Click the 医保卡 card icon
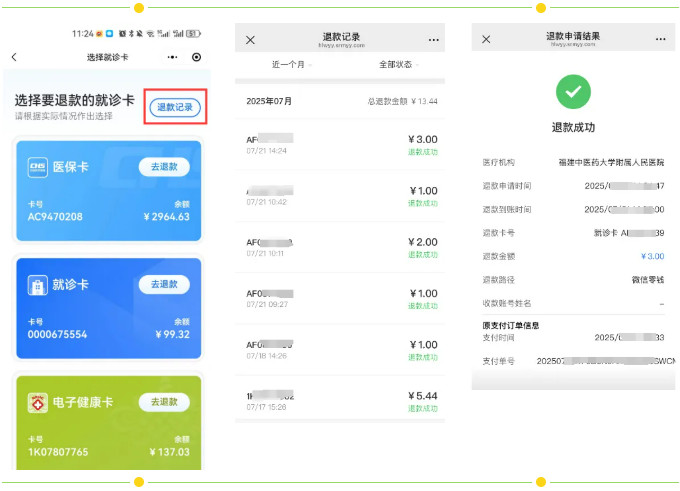The height and width of the screenshot is (491, 680). (x=36, y=167)
